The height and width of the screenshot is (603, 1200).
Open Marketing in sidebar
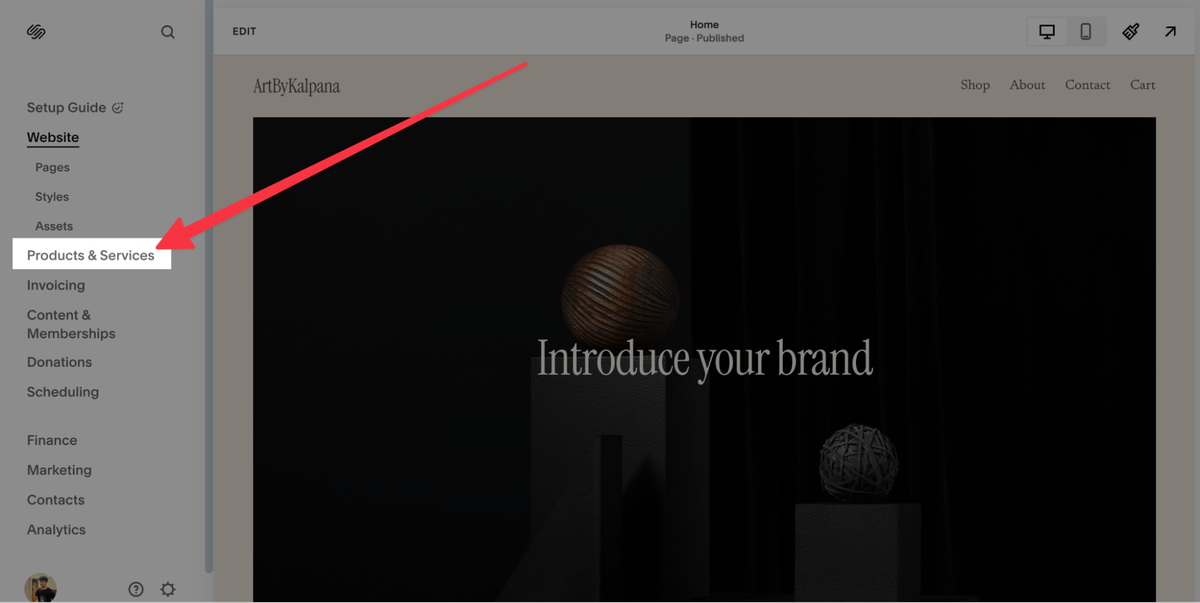click(59, 470)
